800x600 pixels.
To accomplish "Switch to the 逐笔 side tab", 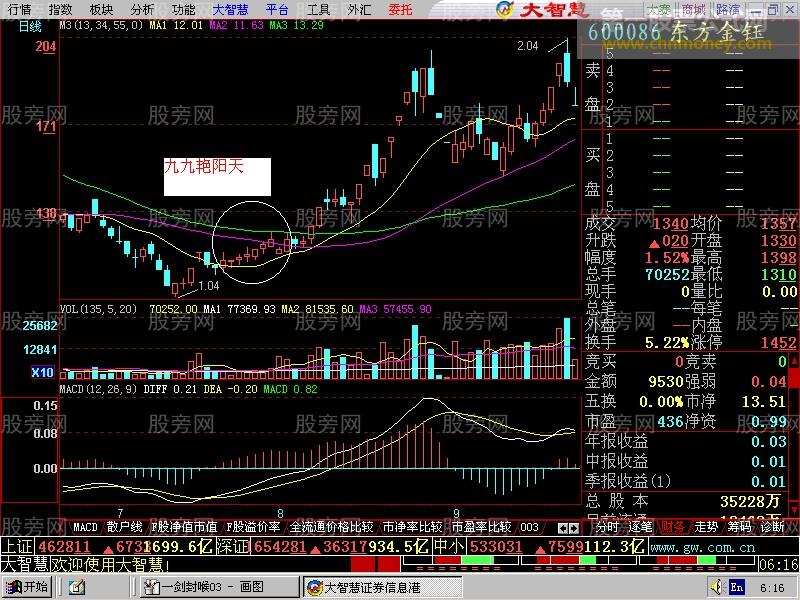I will coord(640,527).
